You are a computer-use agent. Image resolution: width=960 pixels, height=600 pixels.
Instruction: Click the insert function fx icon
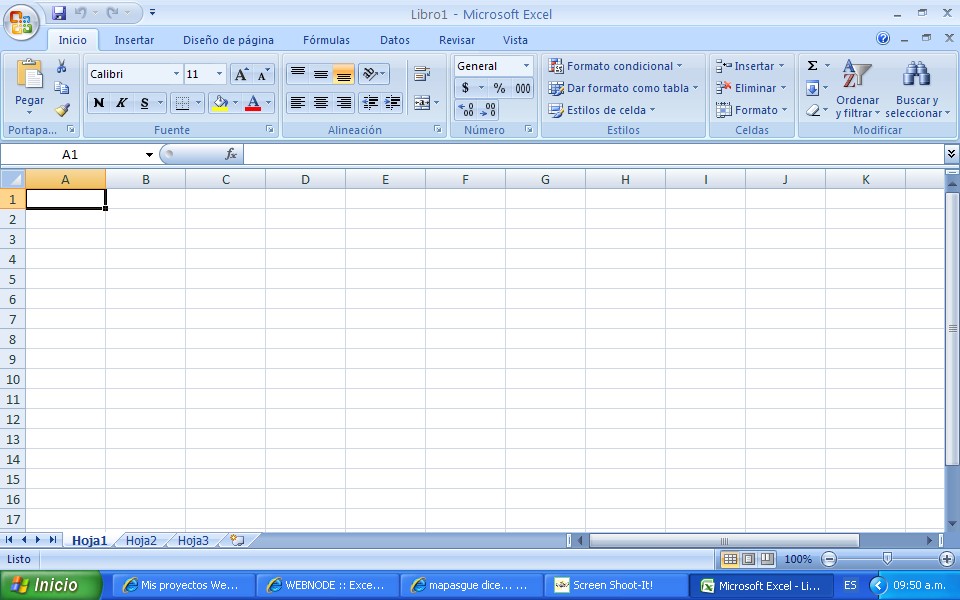pos(231,154)
